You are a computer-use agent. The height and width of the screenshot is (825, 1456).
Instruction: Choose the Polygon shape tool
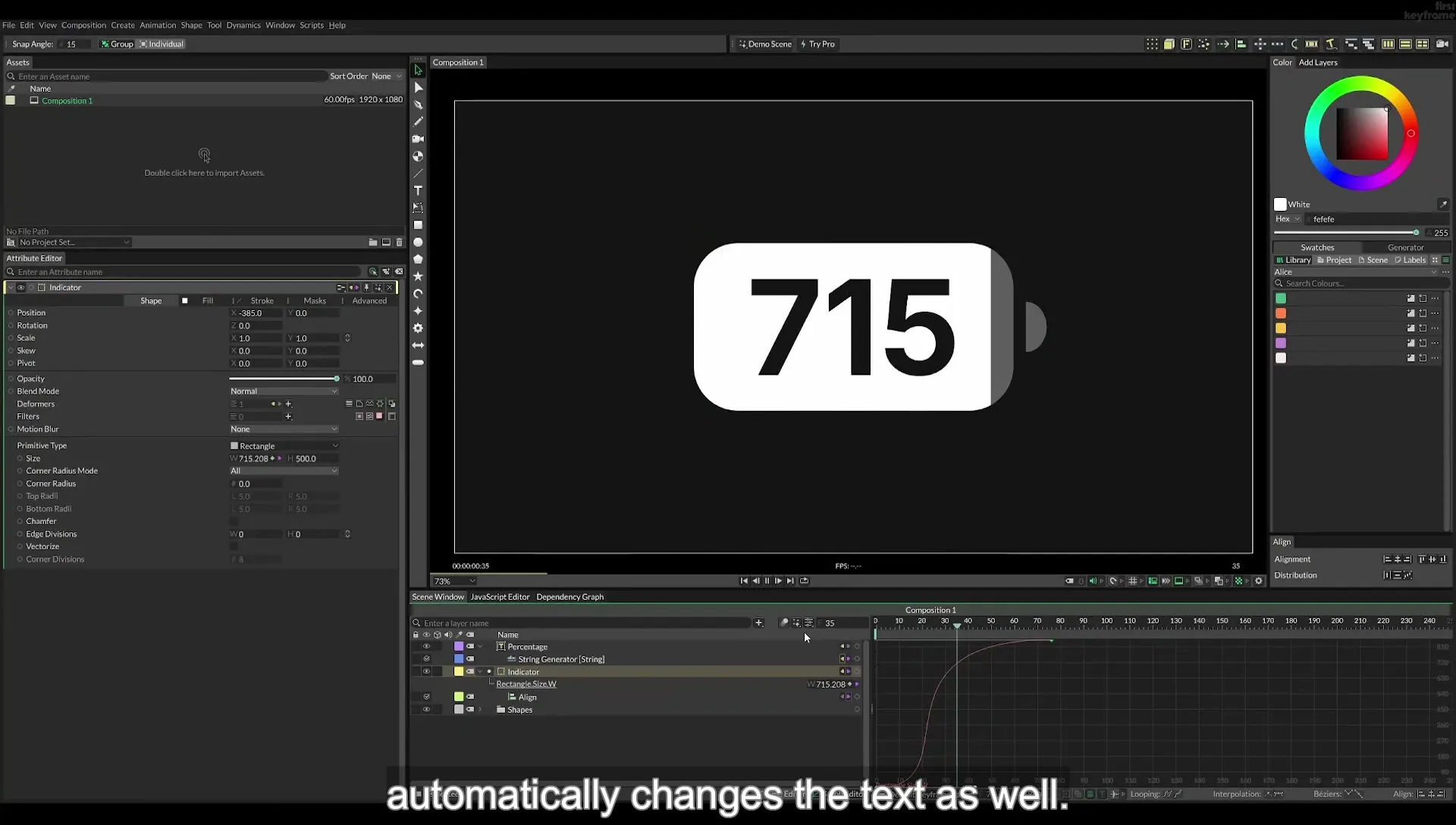[x=418, y=259]
